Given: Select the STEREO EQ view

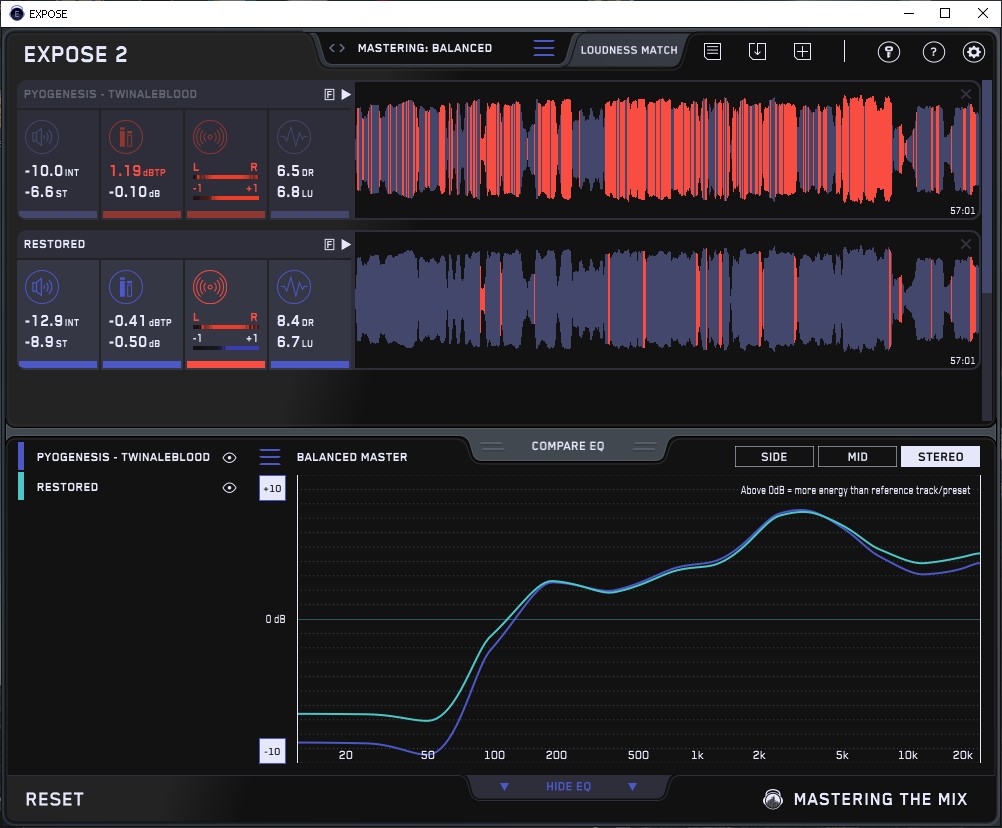Looking at the screenshot, I should point(940,457).
